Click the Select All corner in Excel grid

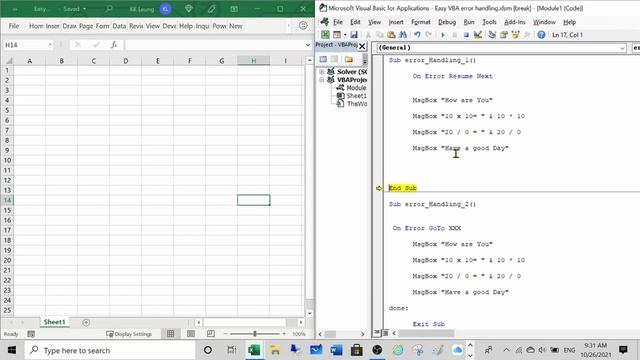8,61
